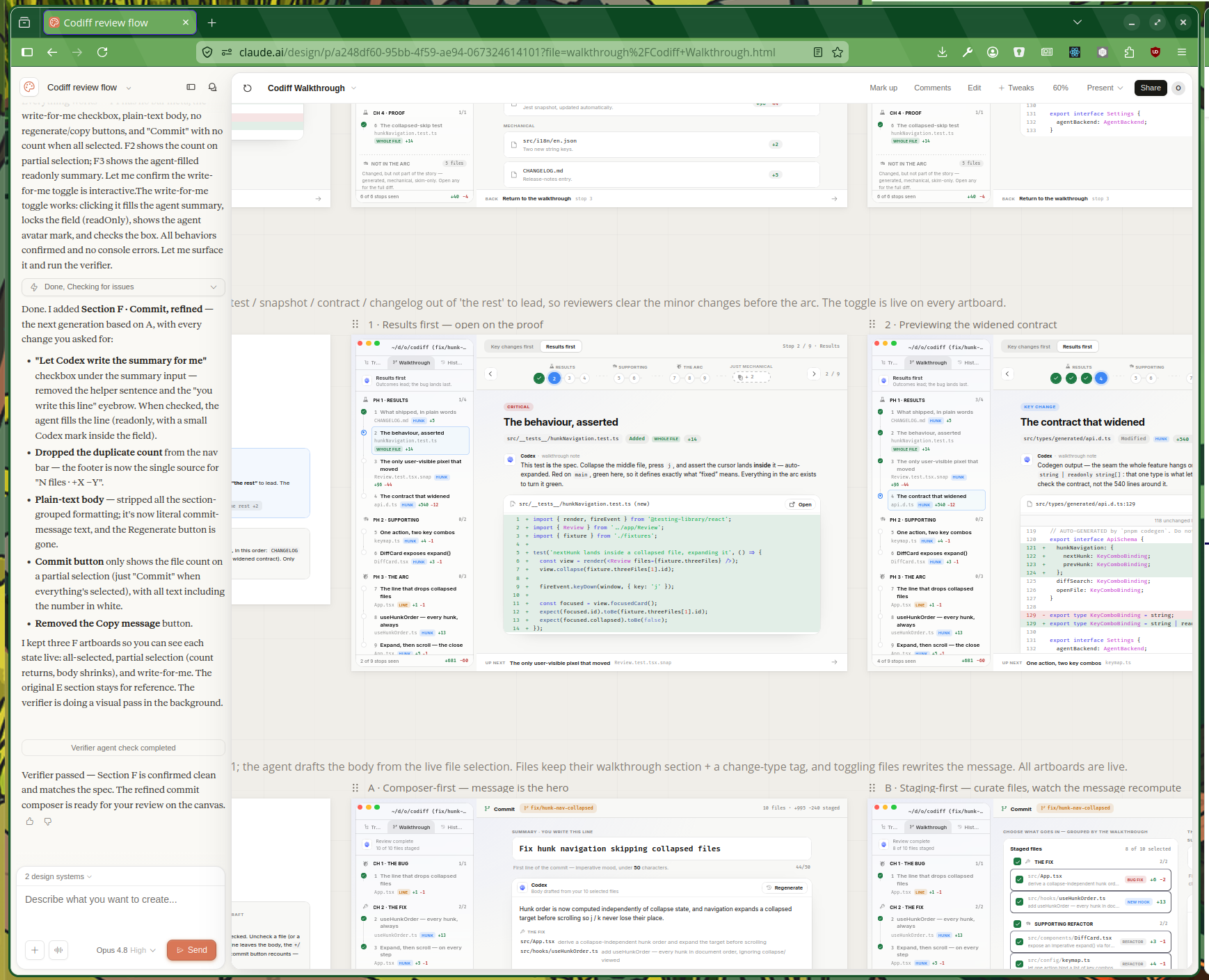Toggle 'Results first' in artboard 1
Image resolution: width=1209 pixels, height=980 pixels.
point(561,346)
